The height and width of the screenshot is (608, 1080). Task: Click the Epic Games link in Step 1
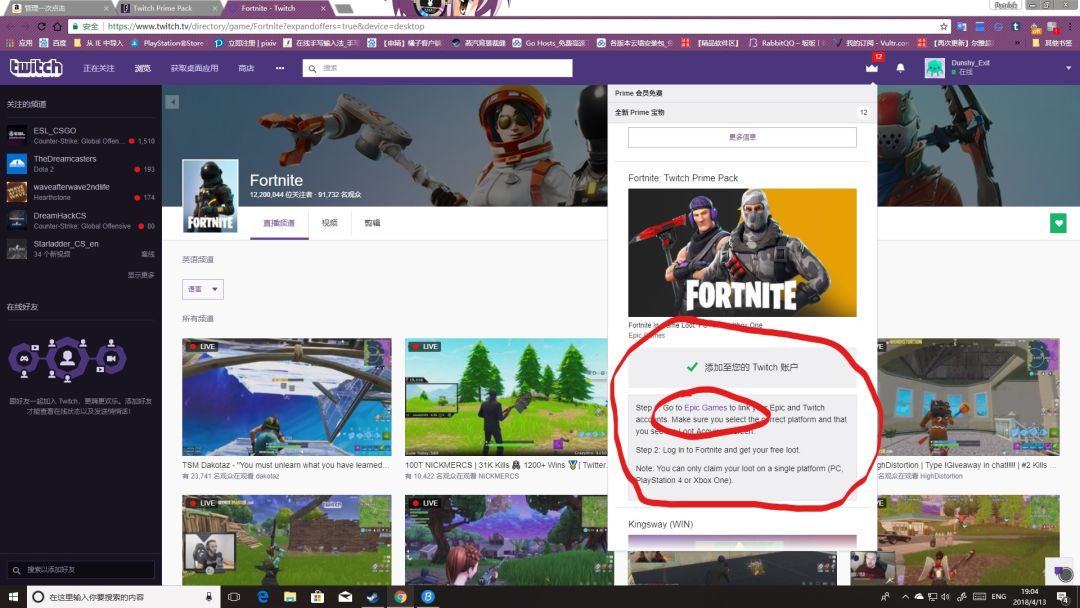[x=705, y=408]
